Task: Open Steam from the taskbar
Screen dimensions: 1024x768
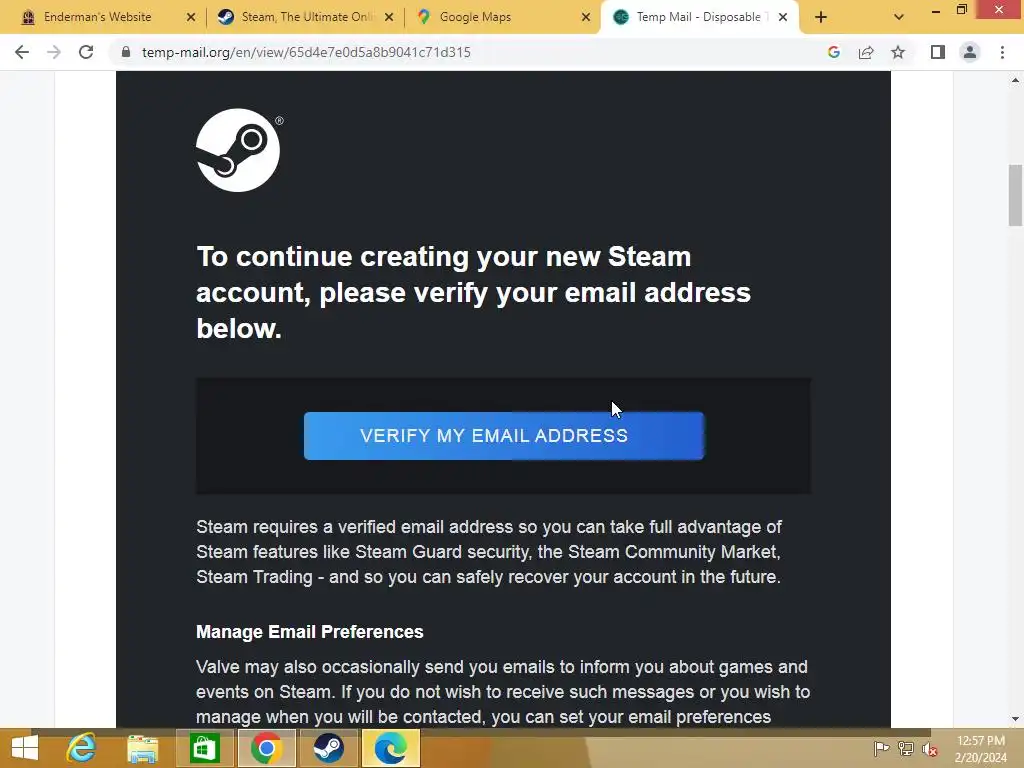Action: (328, 748)
